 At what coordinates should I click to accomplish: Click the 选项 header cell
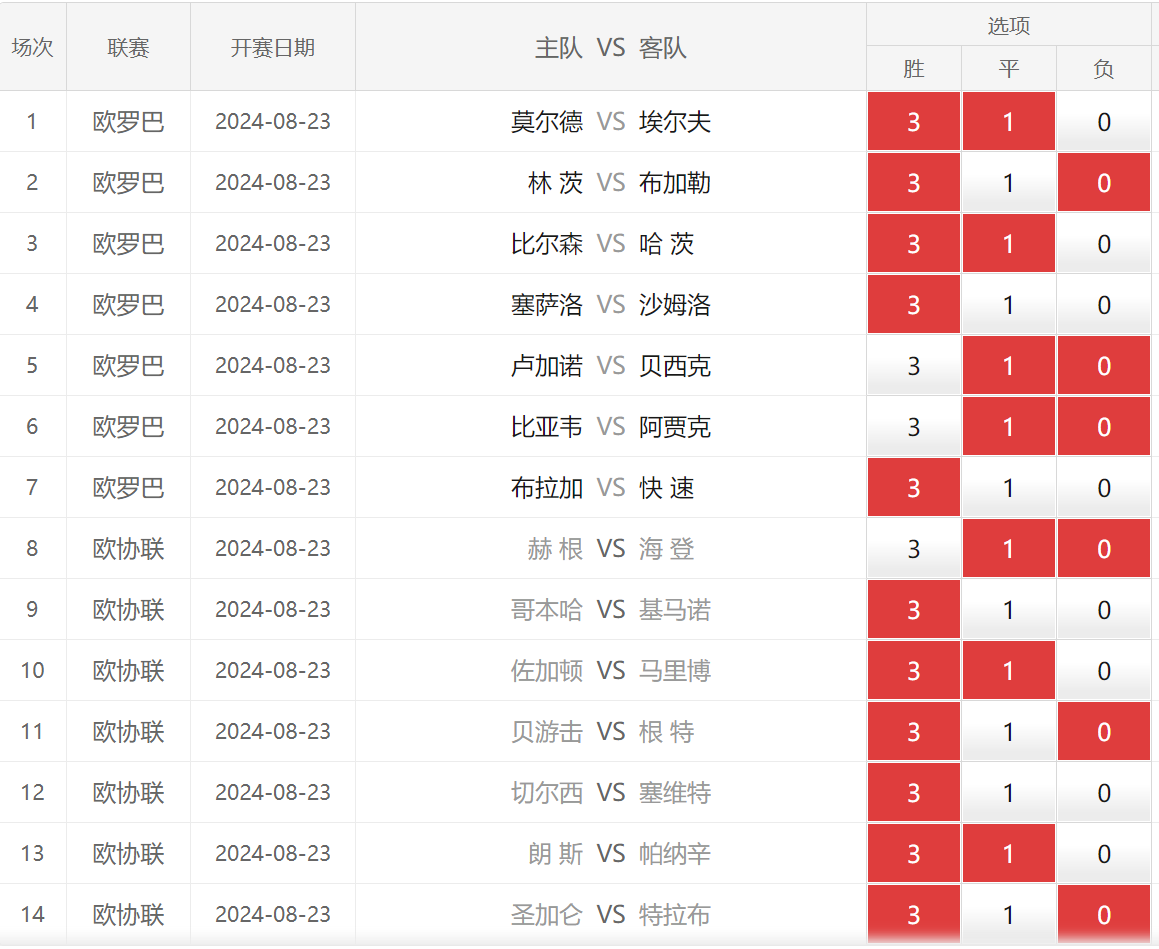(x=1008, y=25)
